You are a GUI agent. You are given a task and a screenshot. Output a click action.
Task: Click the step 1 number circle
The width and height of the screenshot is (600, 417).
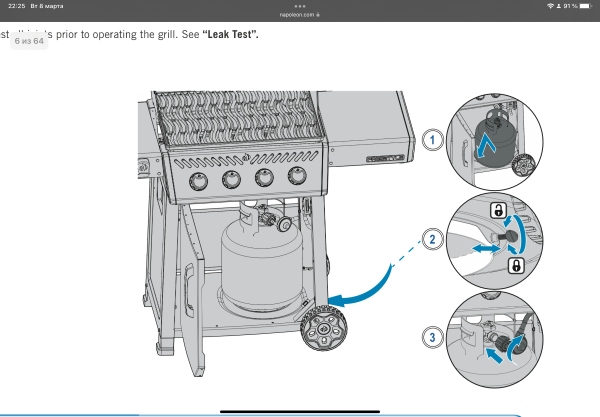tap(431, 139)
